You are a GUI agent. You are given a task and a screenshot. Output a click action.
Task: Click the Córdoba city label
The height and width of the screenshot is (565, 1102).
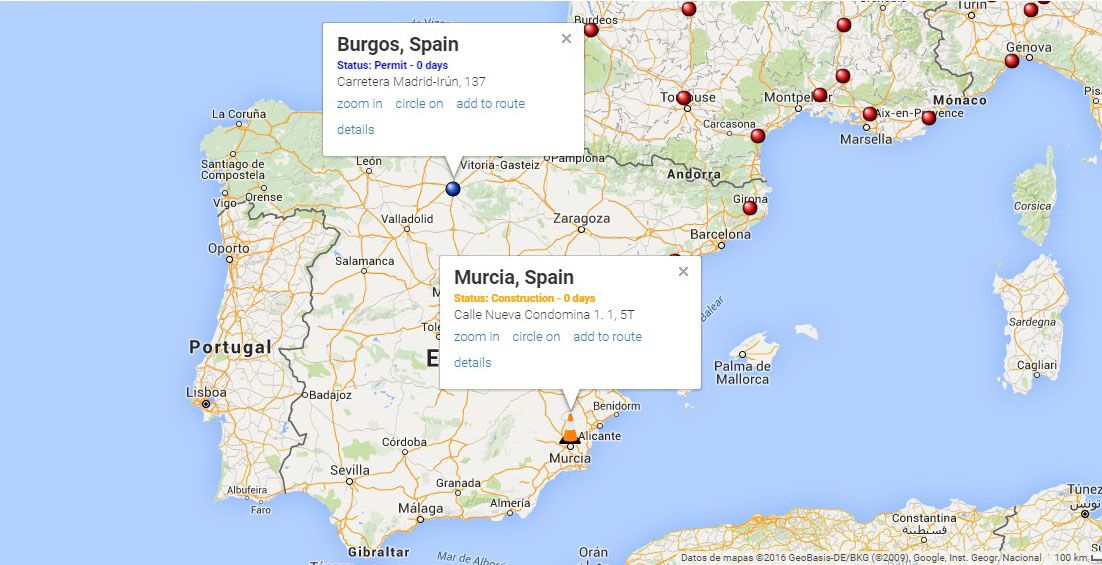click(x=404, y=442)
